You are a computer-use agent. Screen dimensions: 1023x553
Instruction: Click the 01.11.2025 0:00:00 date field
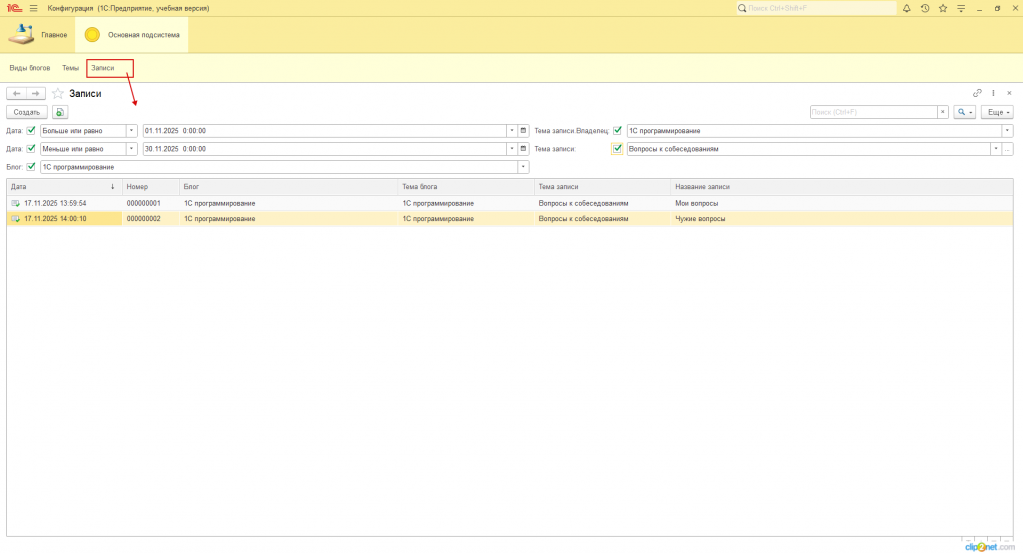[325, 130]
